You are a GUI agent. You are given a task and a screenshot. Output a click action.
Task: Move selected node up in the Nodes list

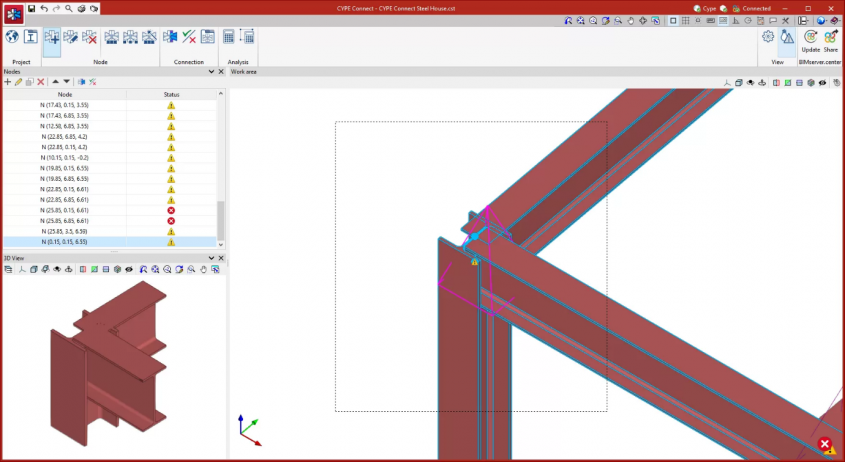[x=55, y=82]
